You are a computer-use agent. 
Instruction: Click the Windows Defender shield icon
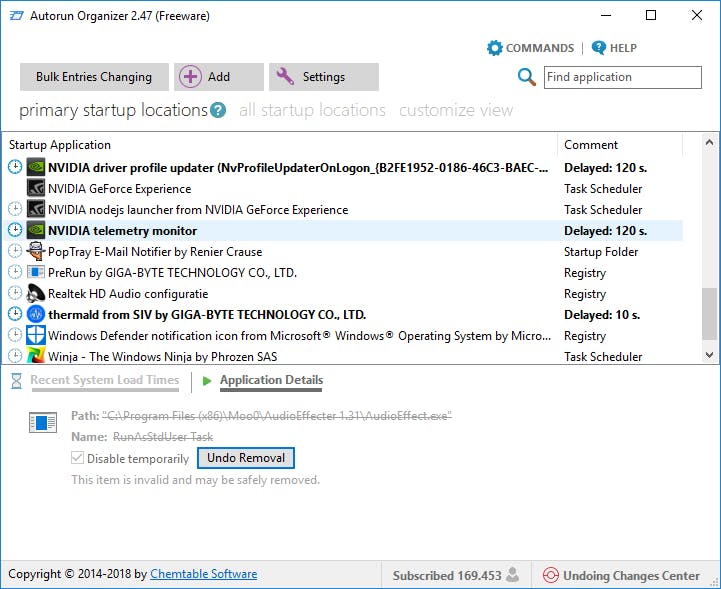click(x=36, y=336)
